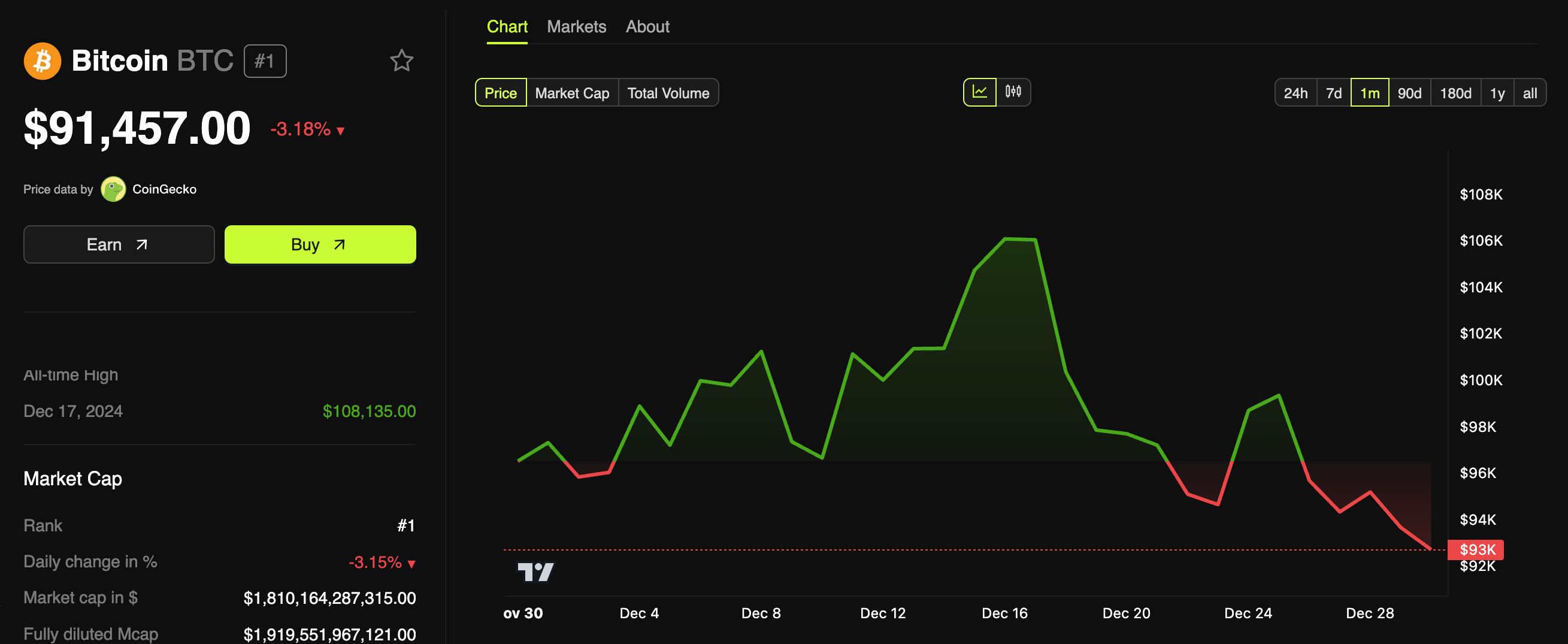This screenshot has height=644, width=1568.
Task: Click the Bitcoin logo icon
Action: pos(42,61)
